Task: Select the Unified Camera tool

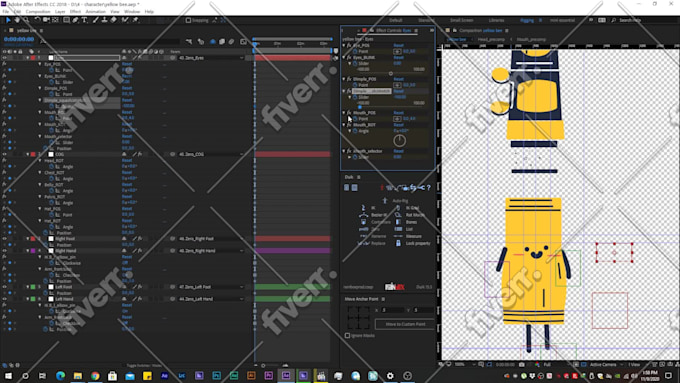Action: pyautogui.click(x=46, y=20)
